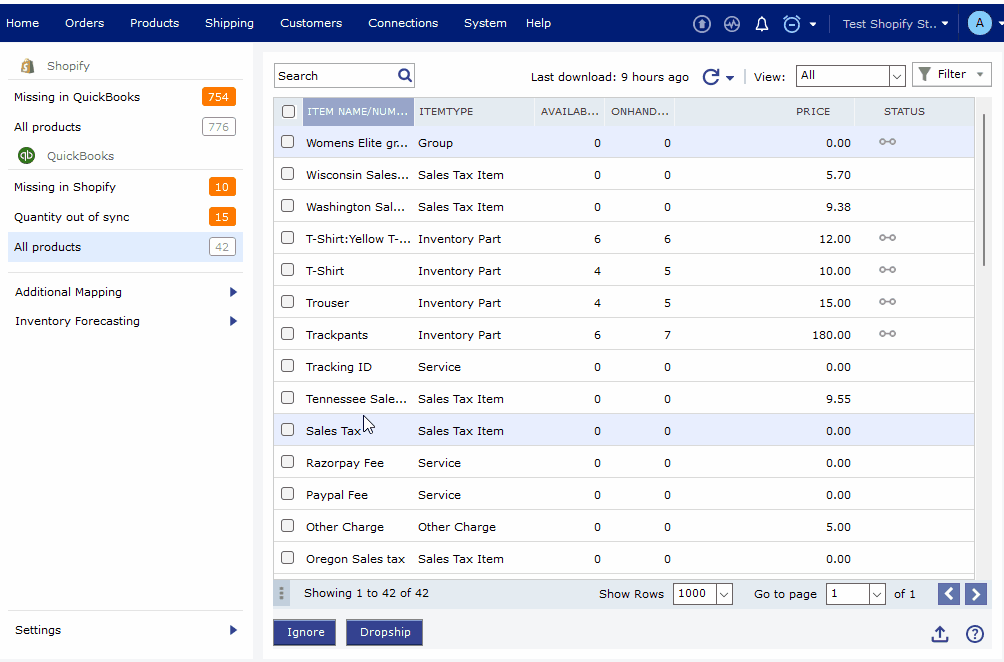The height and width of the screenshot is (662, 1004).
Task: Check the T-Shirt row checkbox
Action: (288, 270)
